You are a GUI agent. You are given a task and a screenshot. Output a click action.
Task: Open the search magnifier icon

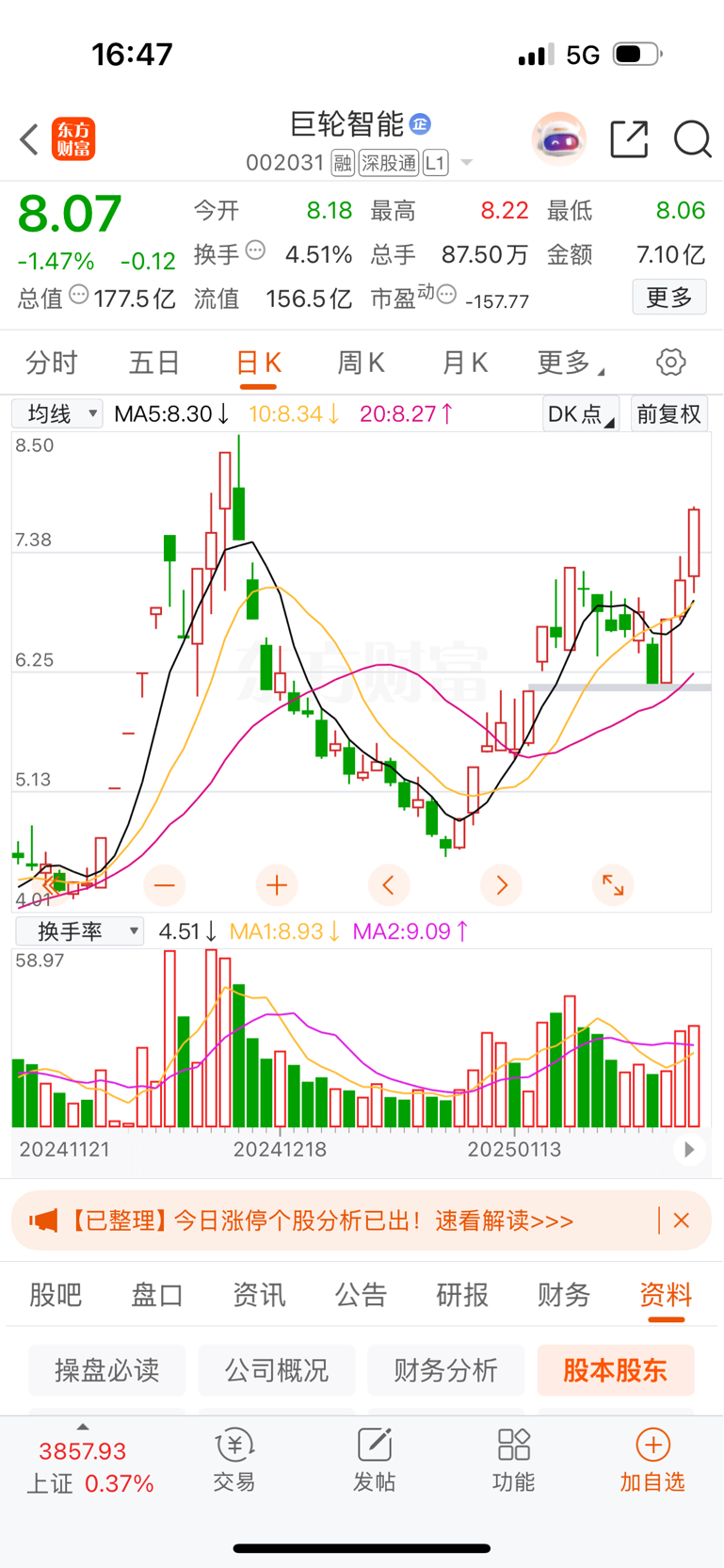(x=692, y=139)
